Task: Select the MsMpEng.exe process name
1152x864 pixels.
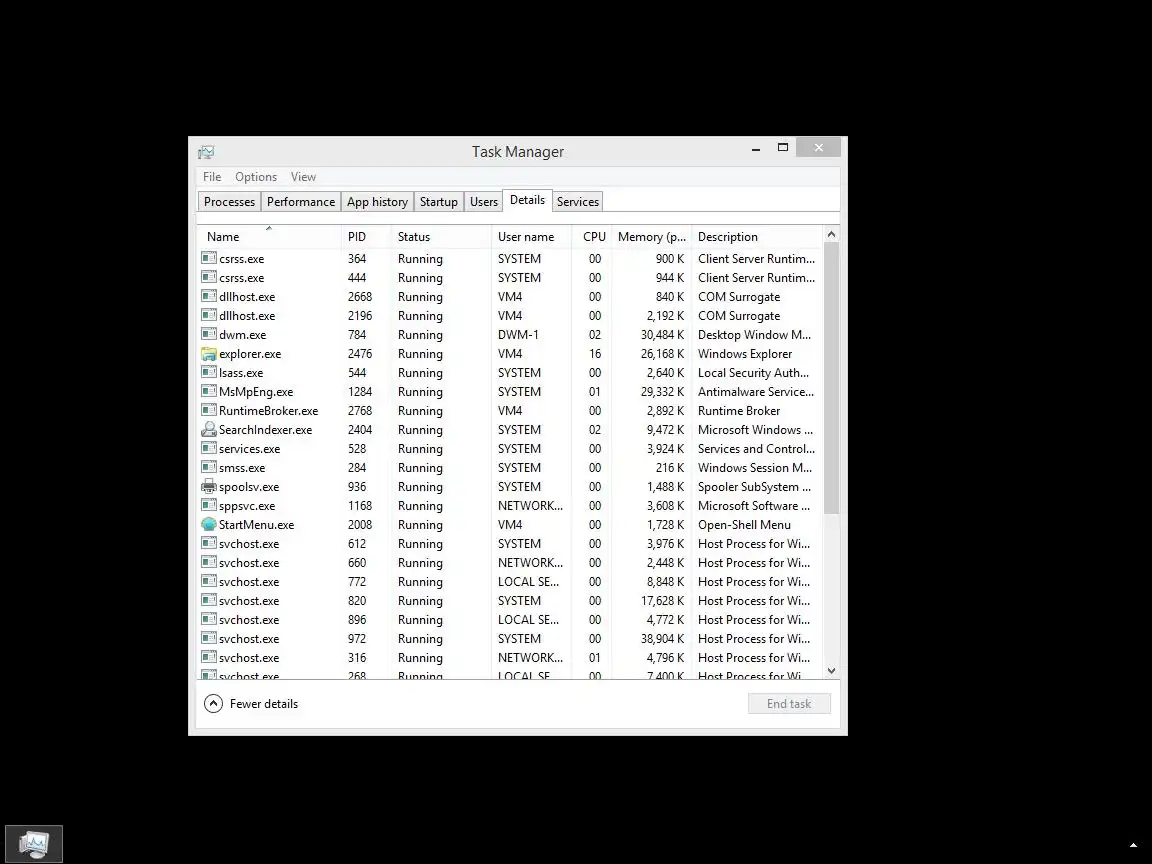Action: point(256,392)
